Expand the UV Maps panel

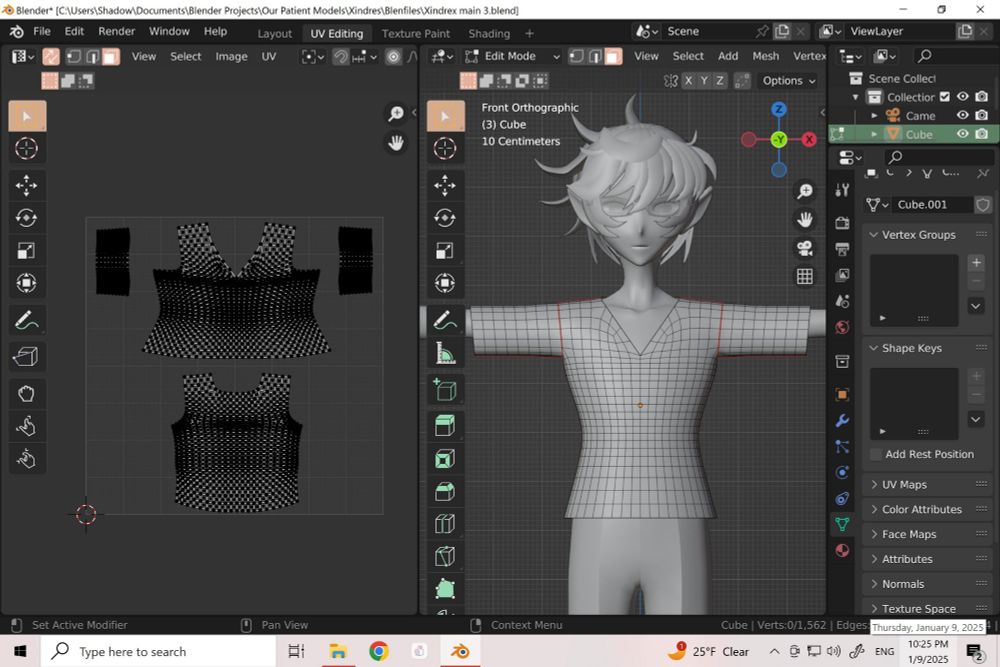coord(904,484)
